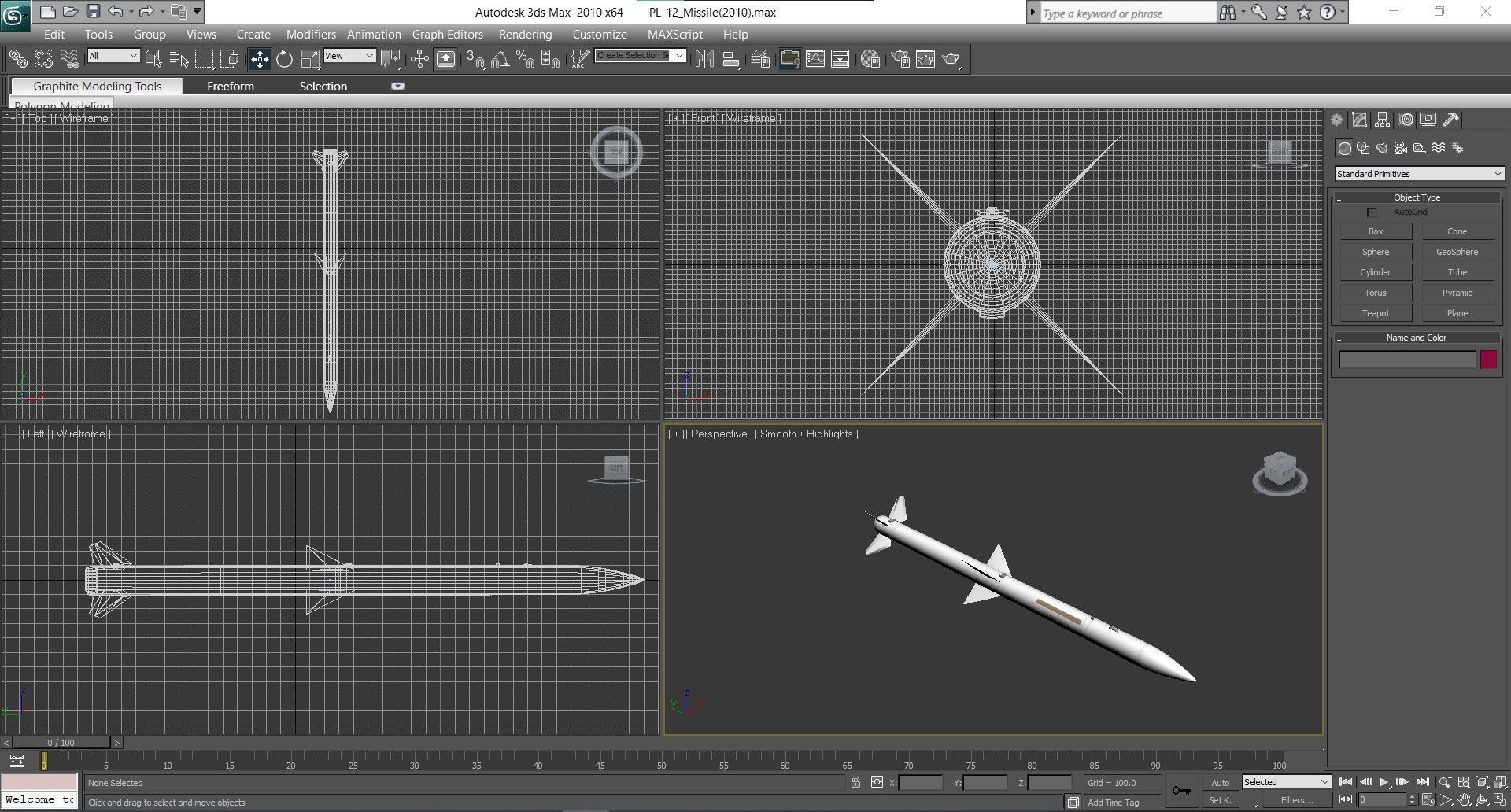
Task: Click the Render Production teapot icon
Action: tap(951, 59)
